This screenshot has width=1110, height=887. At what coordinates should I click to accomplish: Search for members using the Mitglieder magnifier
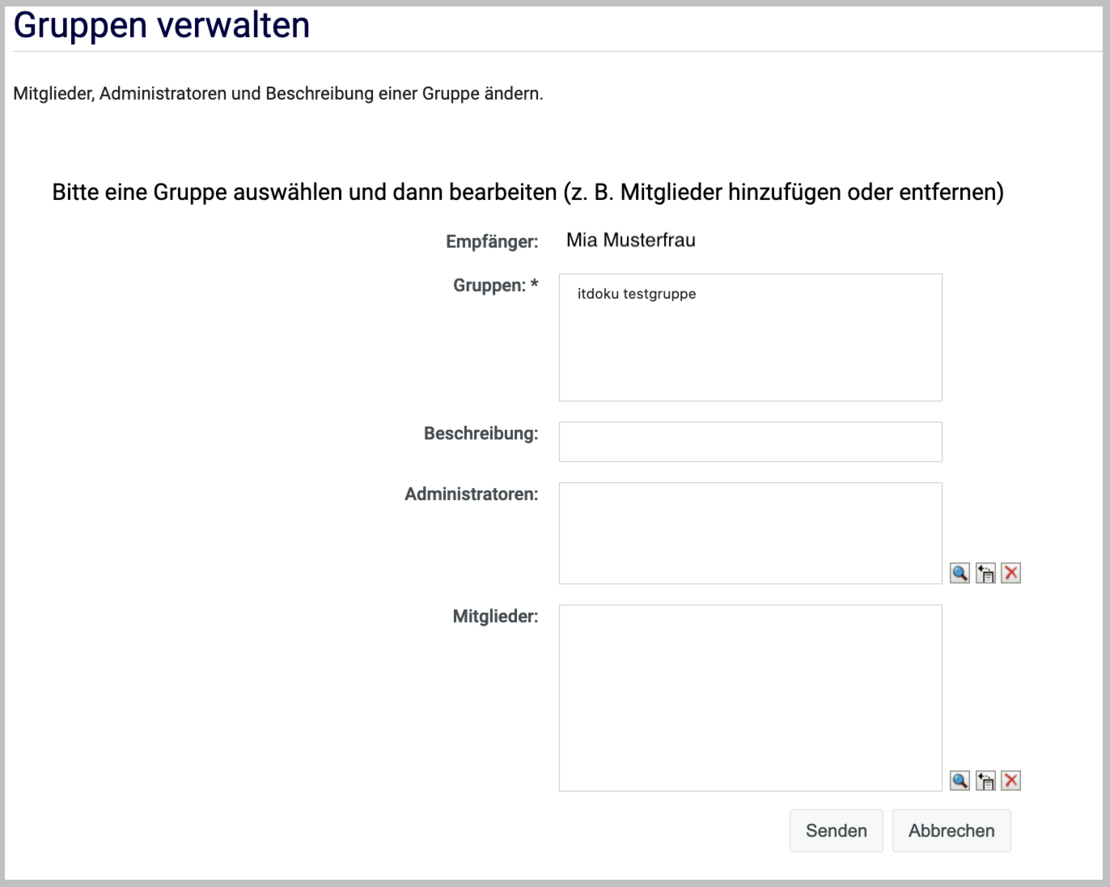tap(959, 781)
